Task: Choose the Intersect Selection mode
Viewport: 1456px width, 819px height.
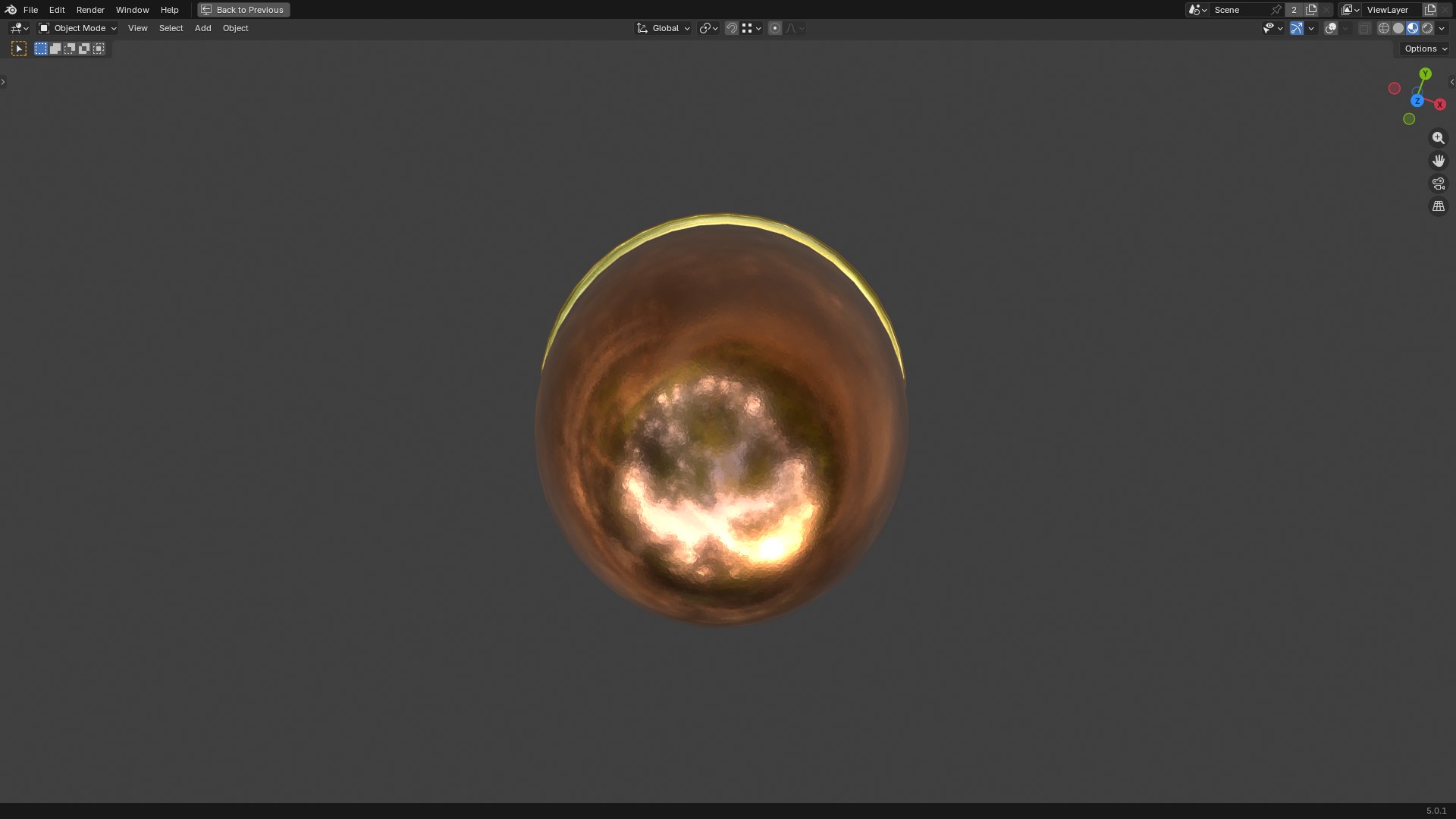Action: pos(99,49)
